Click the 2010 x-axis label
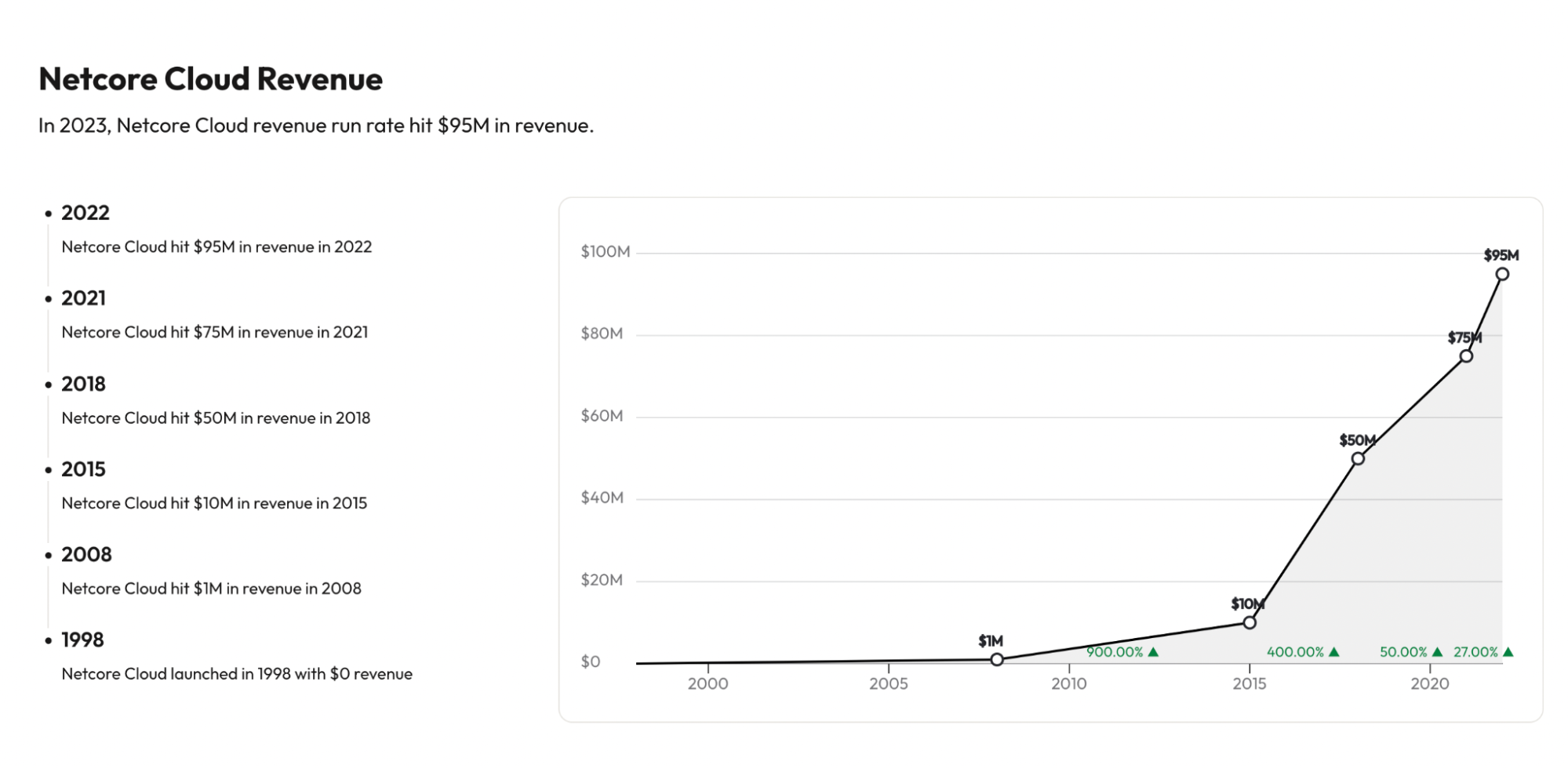 [1069, 683]
